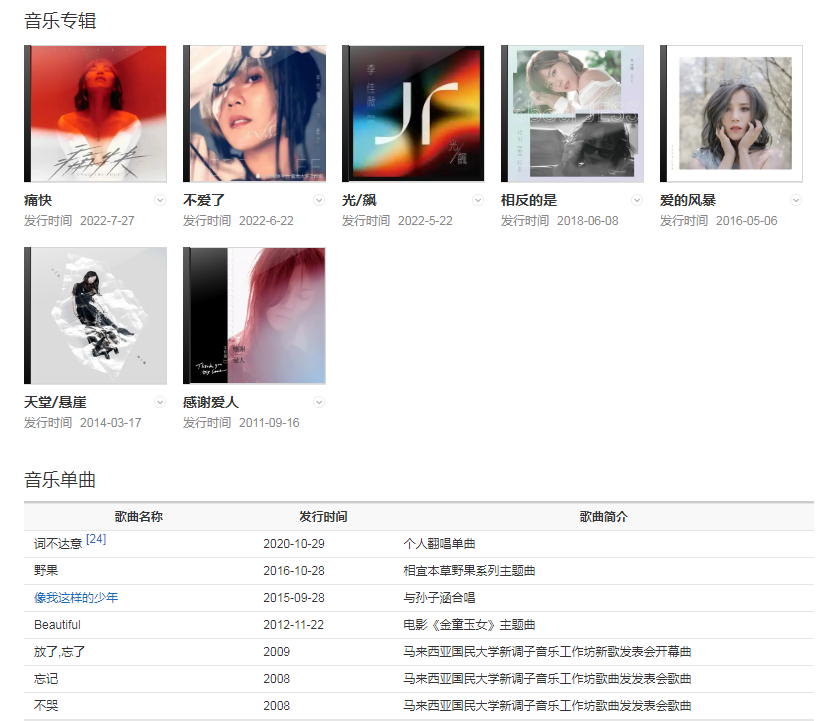The height and width of the screenshot is (721, 835).
Task: Open the 爱的风暴 album cover
Action: pyautogui.click(x=732, y=114)
